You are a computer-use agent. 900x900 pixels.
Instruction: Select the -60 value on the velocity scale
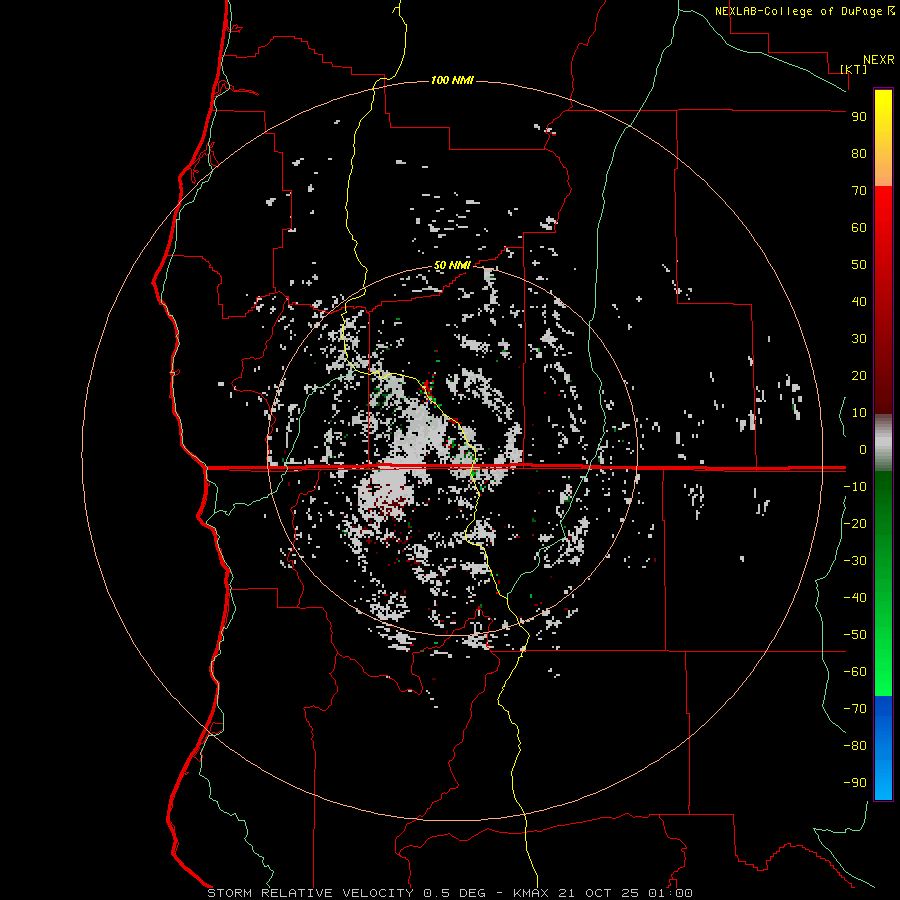coord(855,672)
